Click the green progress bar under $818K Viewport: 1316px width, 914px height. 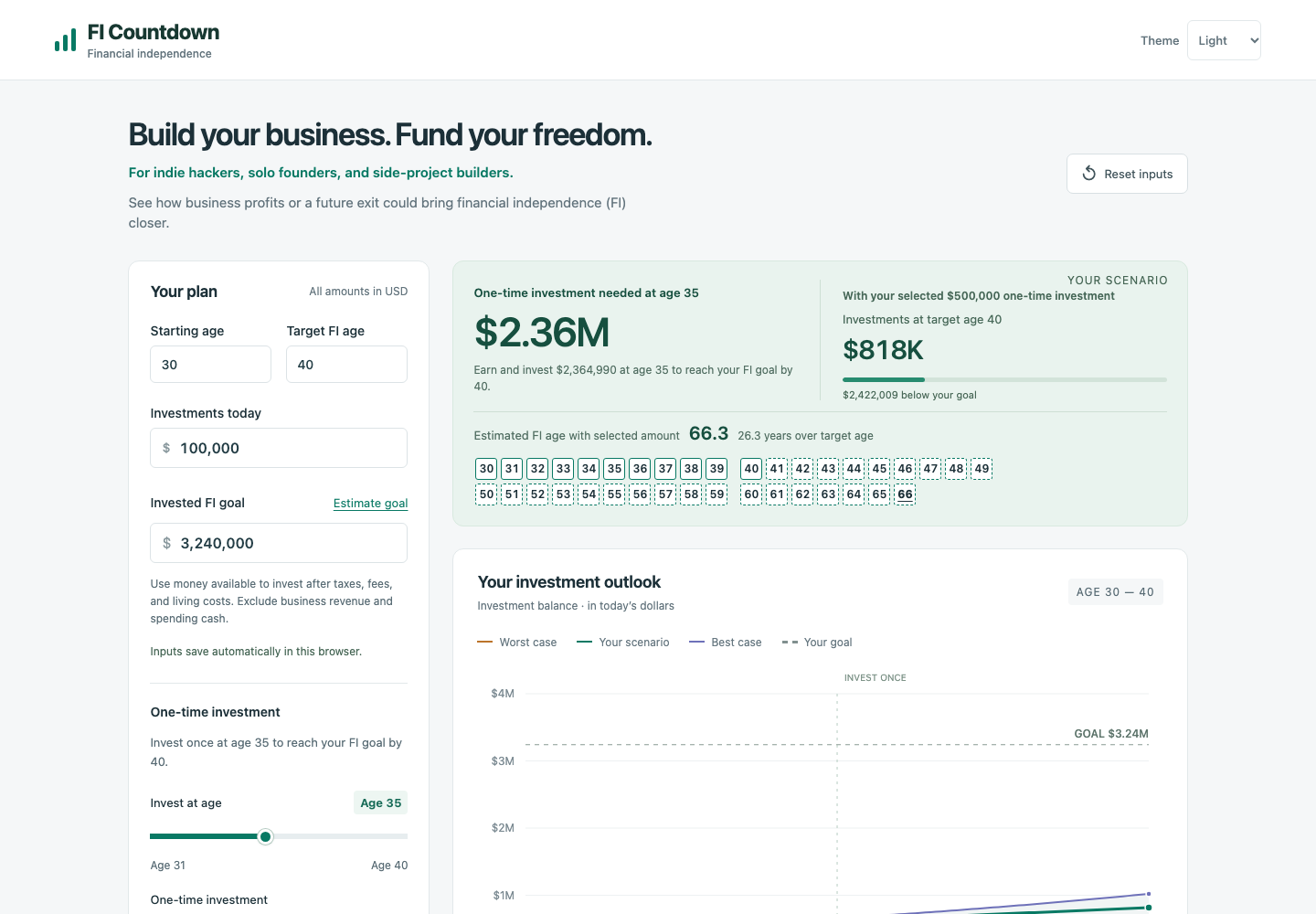[1004, 379]
